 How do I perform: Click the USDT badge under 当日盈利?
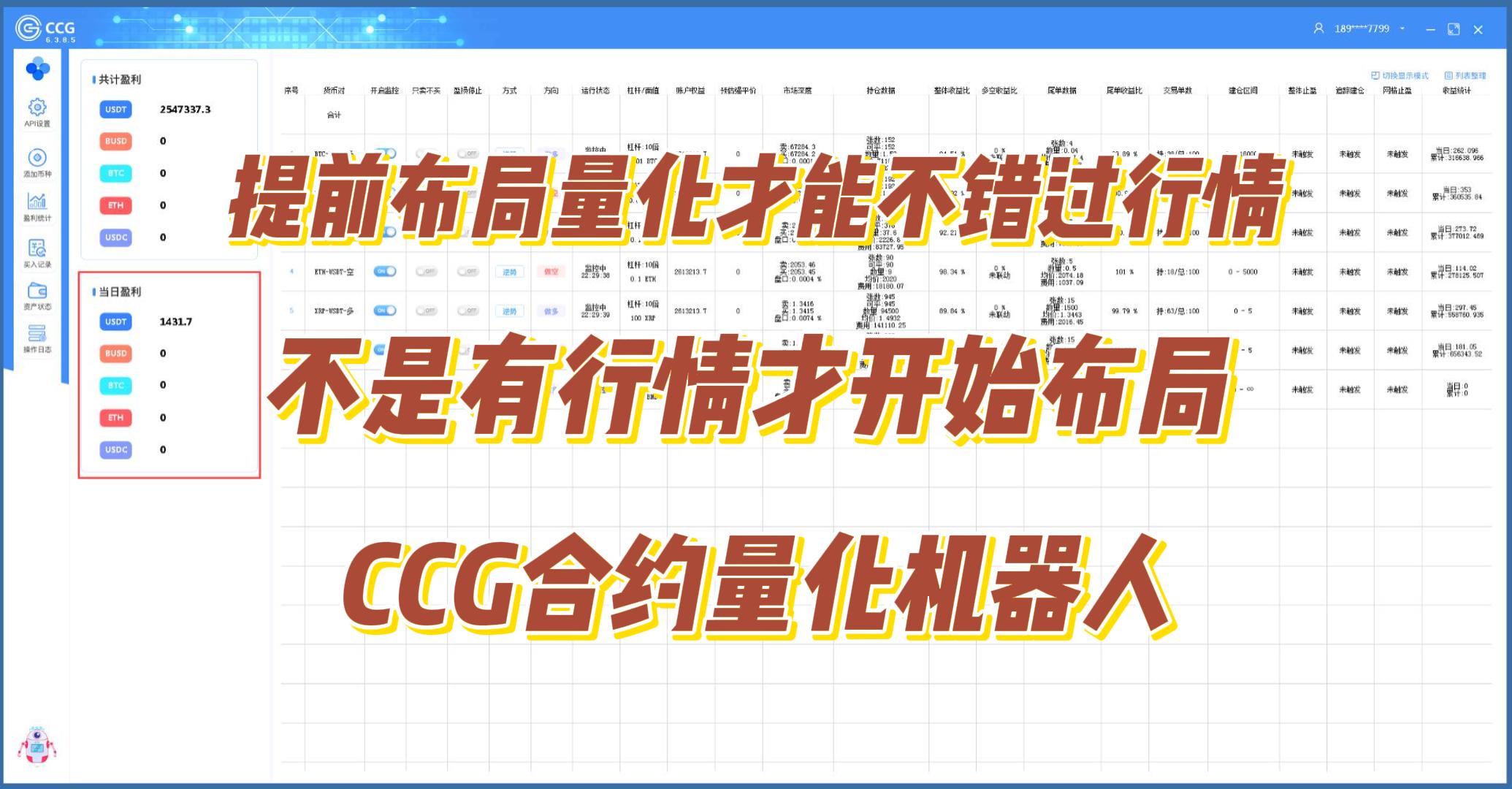(x=115, y=322)
